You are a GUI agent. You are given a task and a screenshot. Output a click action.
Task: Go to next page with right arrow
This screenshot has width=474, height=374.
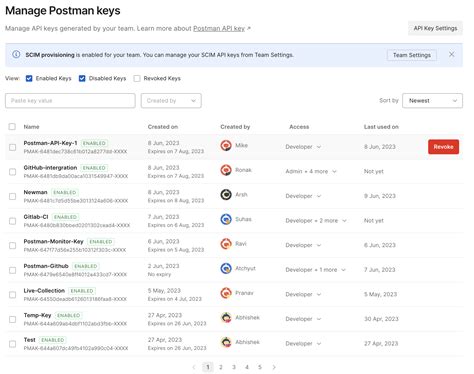coord(274,367)
